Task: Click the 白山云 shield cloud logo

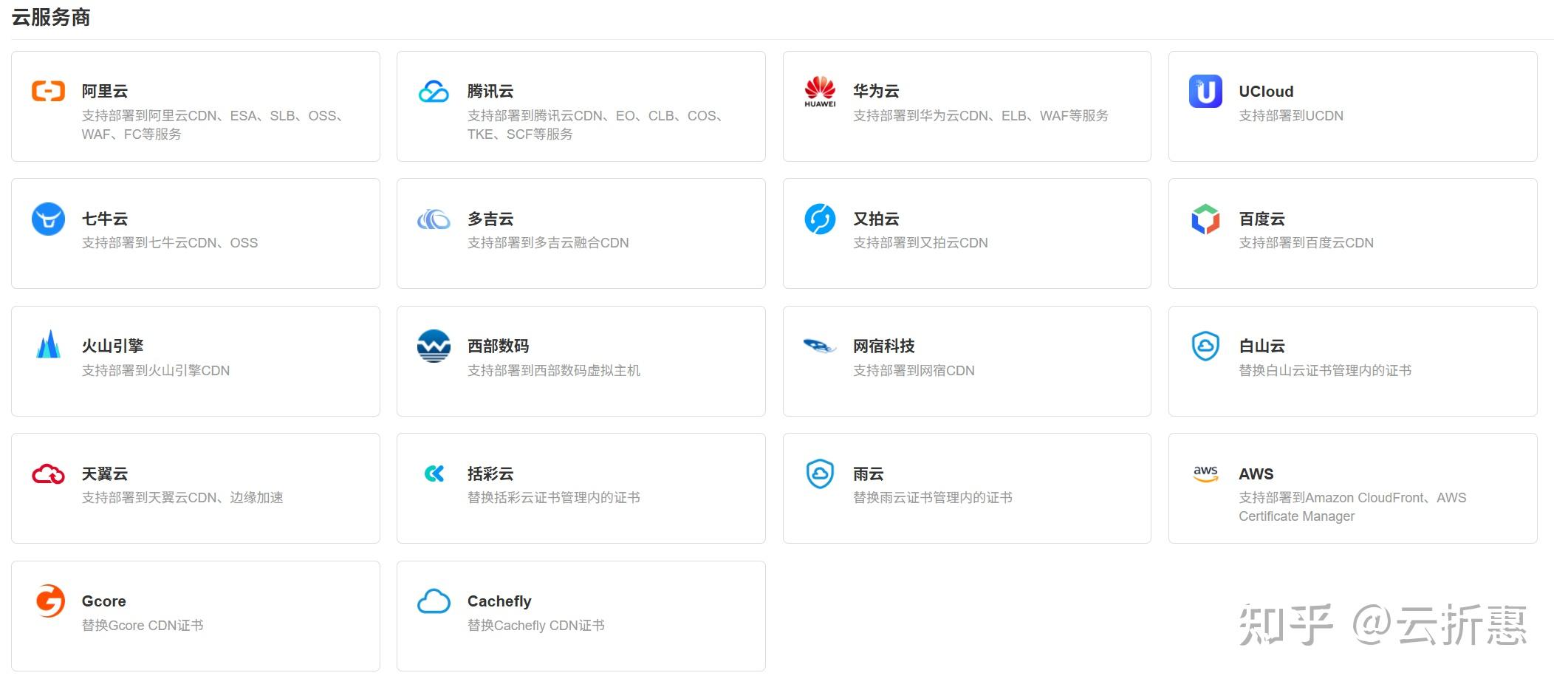Action: (1205, 346)
